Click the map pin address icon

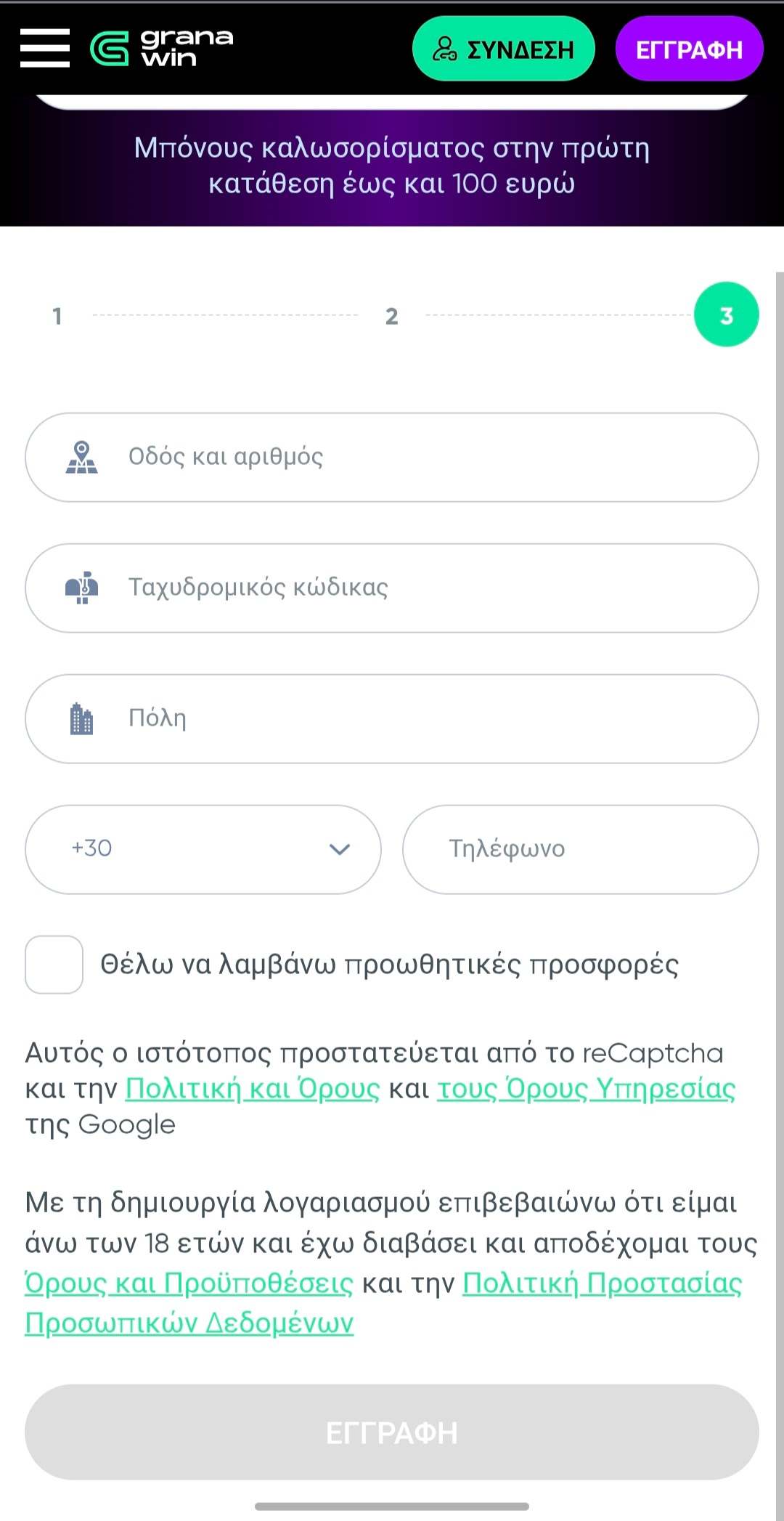point(82,457)
